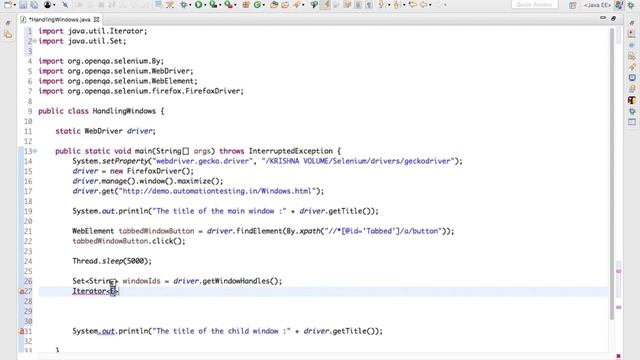Viewport: 640px width, 360px height.
Task: Select the HandlingWindows.java editor tab
Action: tap(60, 19)
